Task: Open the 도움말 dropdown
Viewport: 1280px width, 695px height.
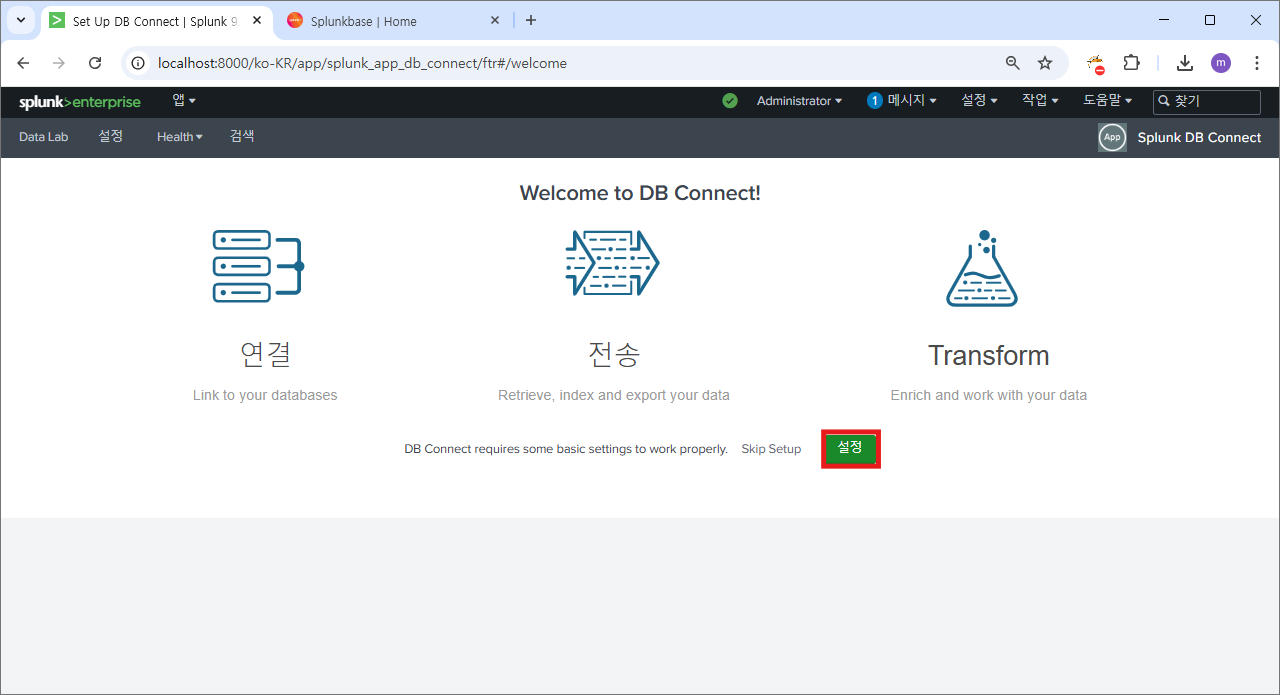Action: tap(1107, 100)
